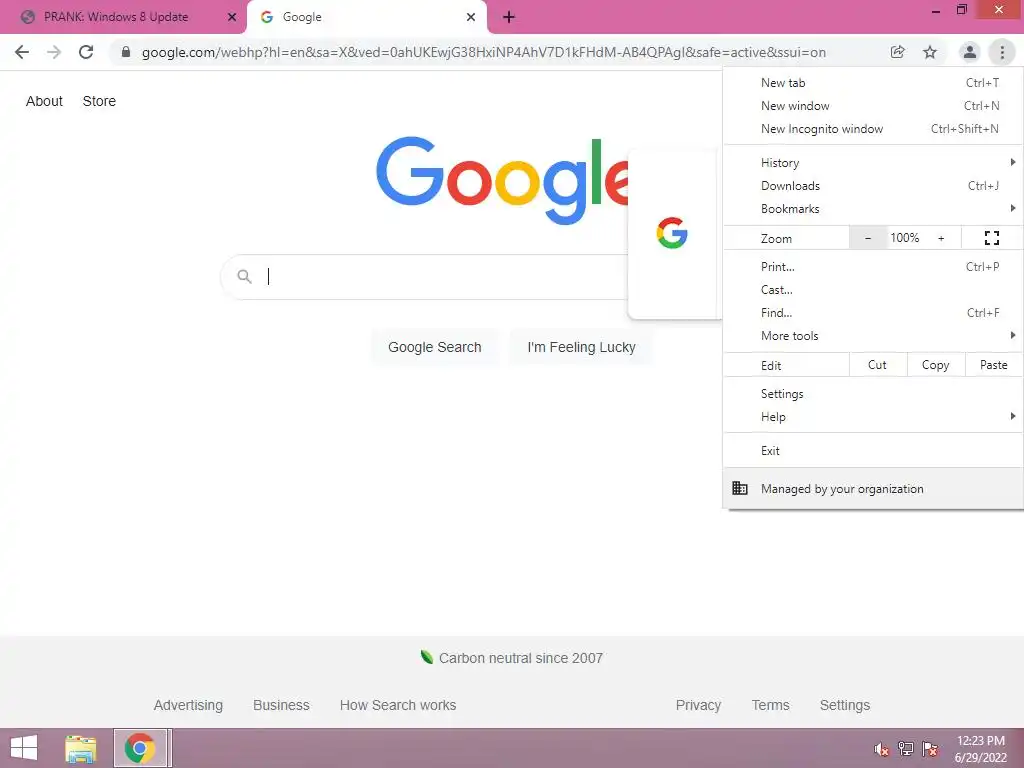Open the About link
This screenshot has width=1024, height=768.
[x=44, y=101]
